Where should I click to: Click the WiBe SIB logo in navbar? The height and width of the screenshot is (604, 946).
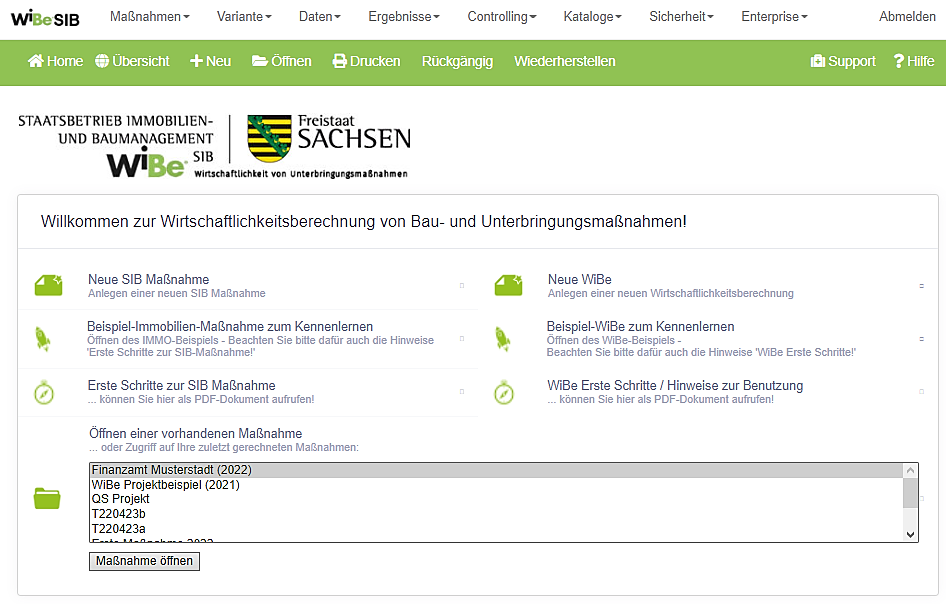(45, 17)
